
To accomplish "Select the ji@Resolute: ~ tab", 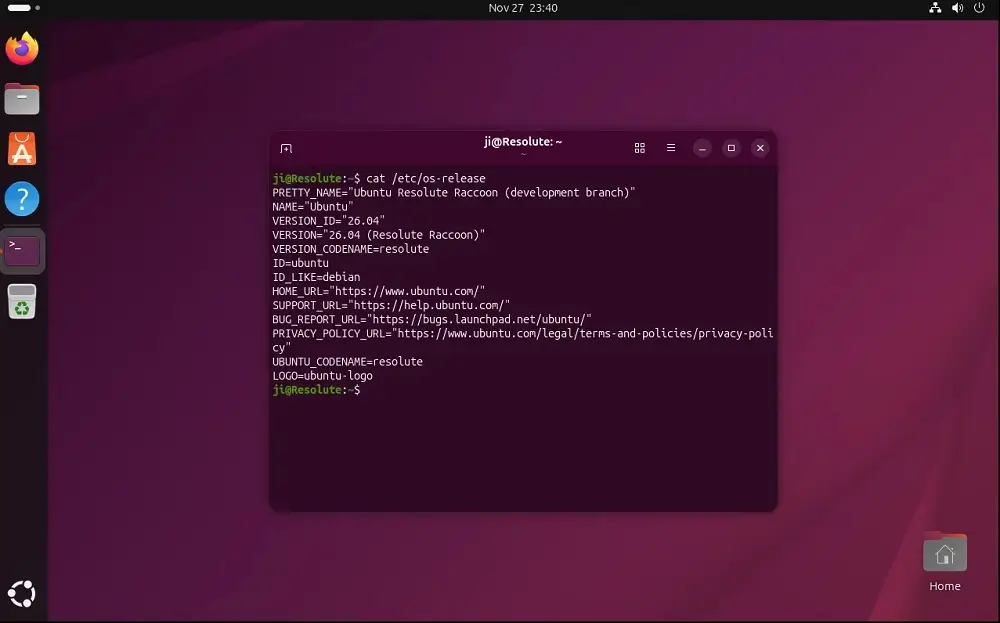I will (523, 141).
